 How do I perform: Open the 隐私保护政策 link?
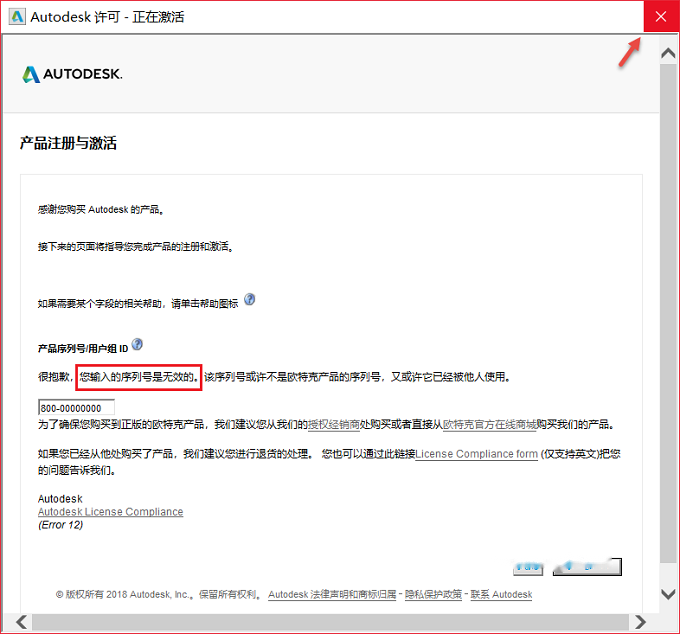click(x=433, y=595)
